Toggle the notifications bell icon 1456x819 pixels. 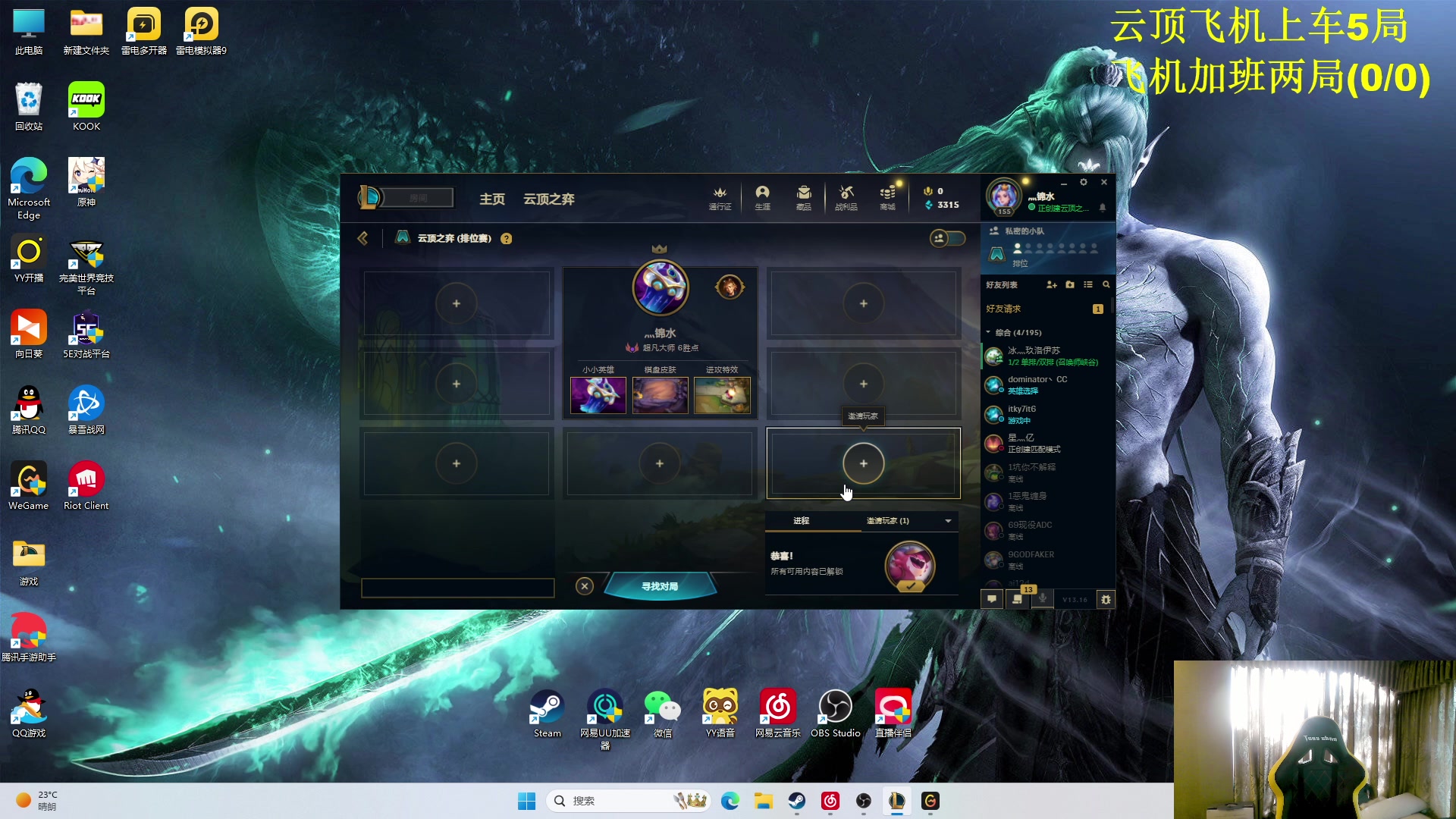click(1103, 208)
